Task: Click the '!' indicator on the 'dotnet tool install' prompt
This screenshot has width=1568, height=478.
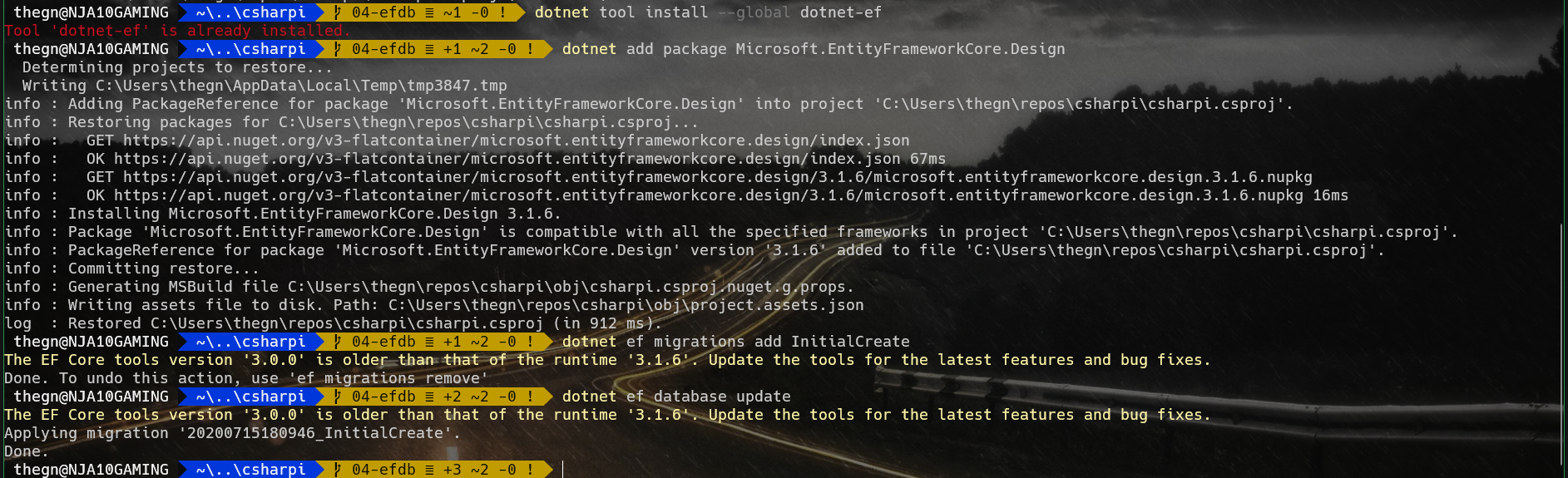Action: (x=502, y=12)
